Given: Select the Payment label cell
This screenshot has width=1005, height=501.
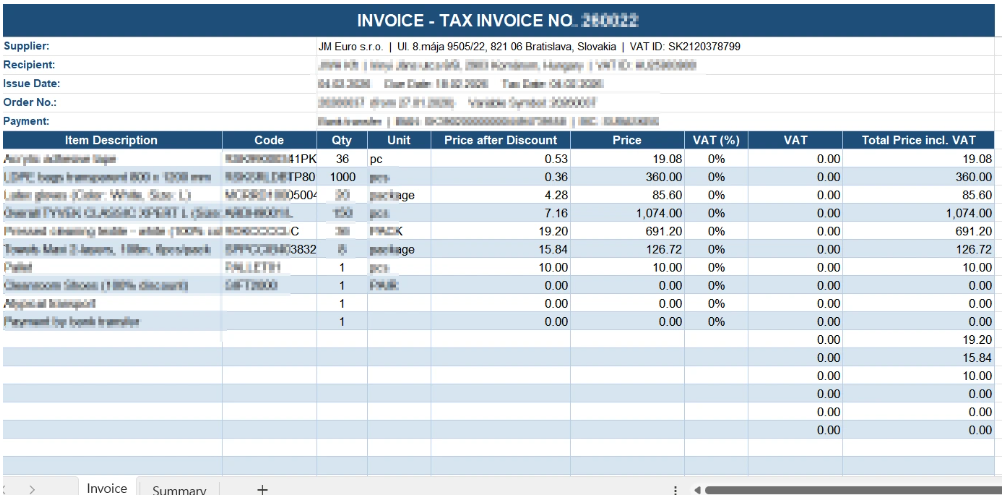Looking at the screenshot, I should 27,121.
